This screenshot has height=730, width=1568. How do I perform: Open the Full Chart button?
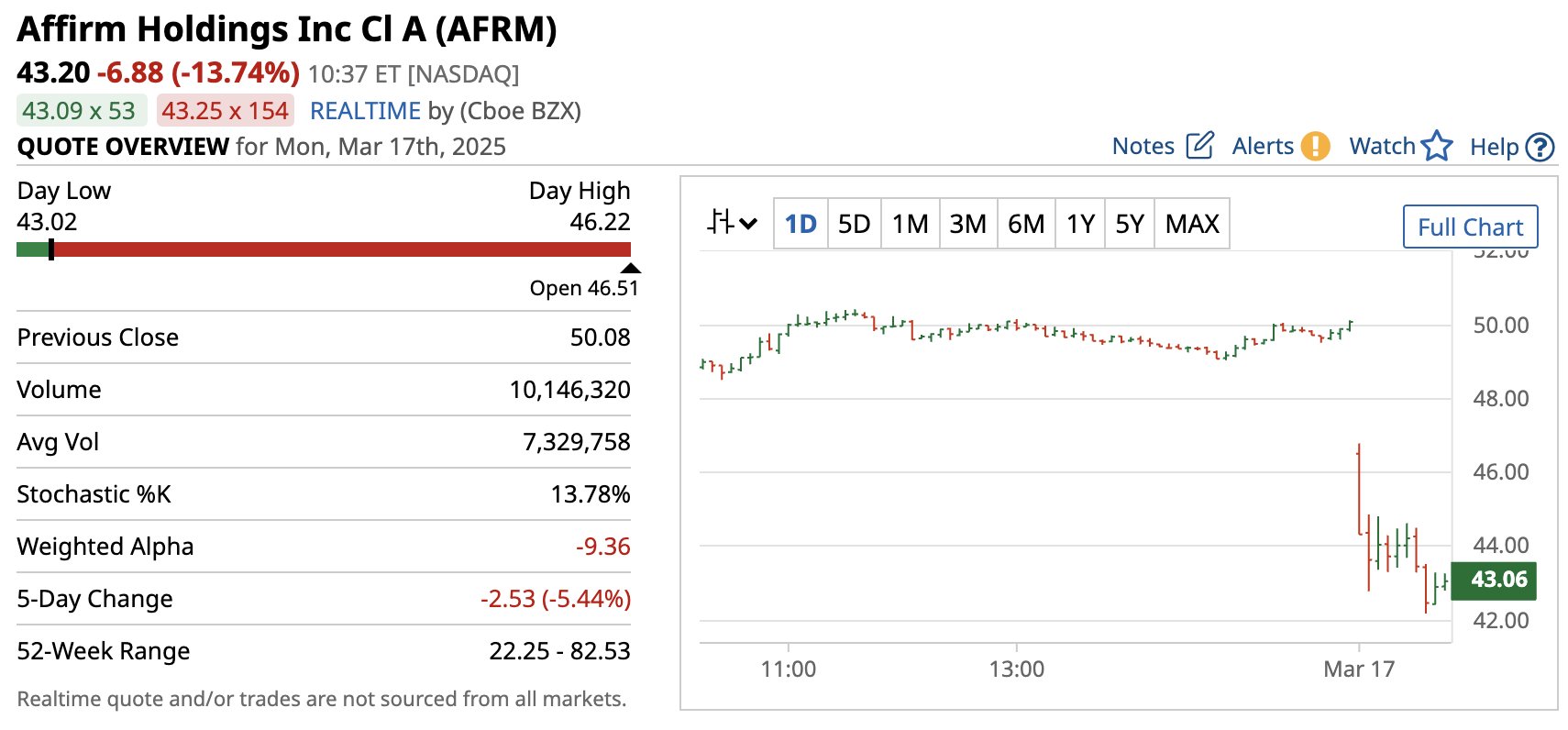(1470, 227)
